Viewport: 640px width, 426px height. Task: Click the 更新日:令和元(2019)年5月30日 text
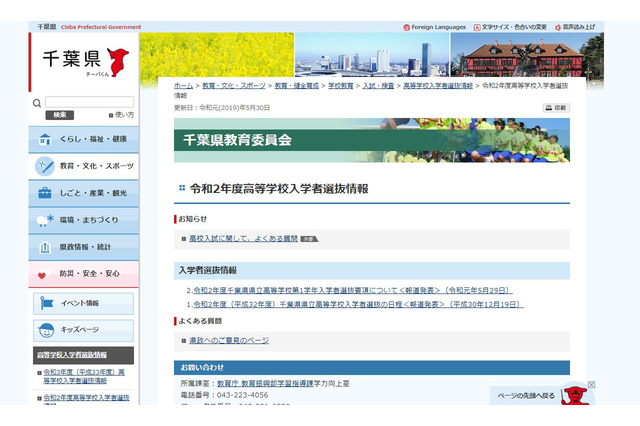click(222, 108)
